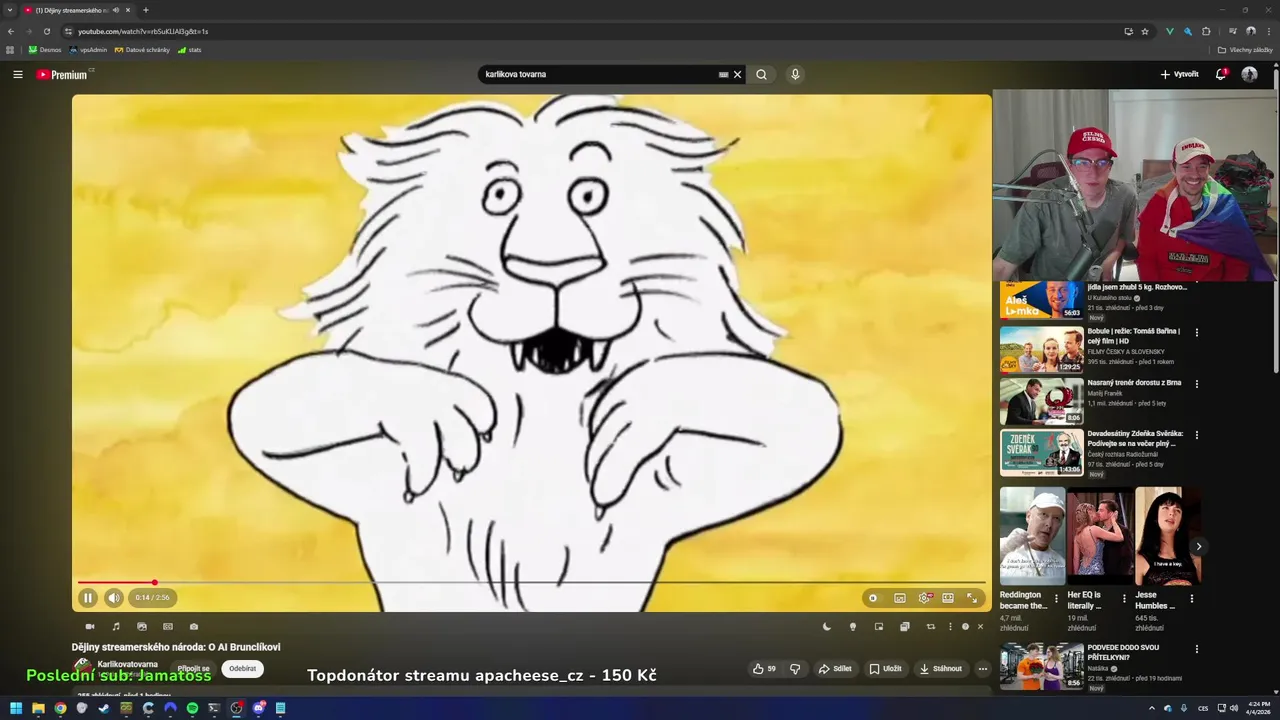The image size is (1280, 720).
Task: Open the YouTube hamburger guide menu
Action: click(17, 74)
